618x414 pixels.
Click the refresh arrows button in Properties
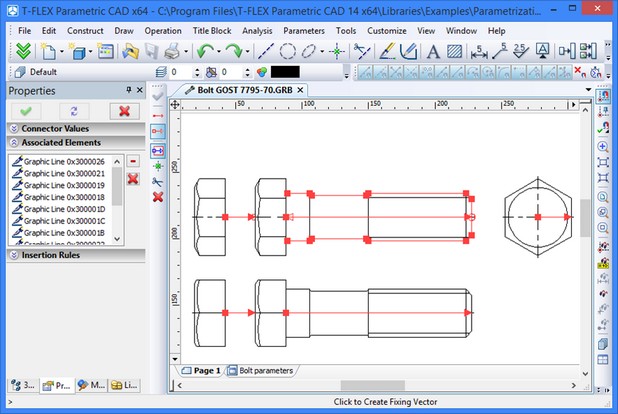74,111
